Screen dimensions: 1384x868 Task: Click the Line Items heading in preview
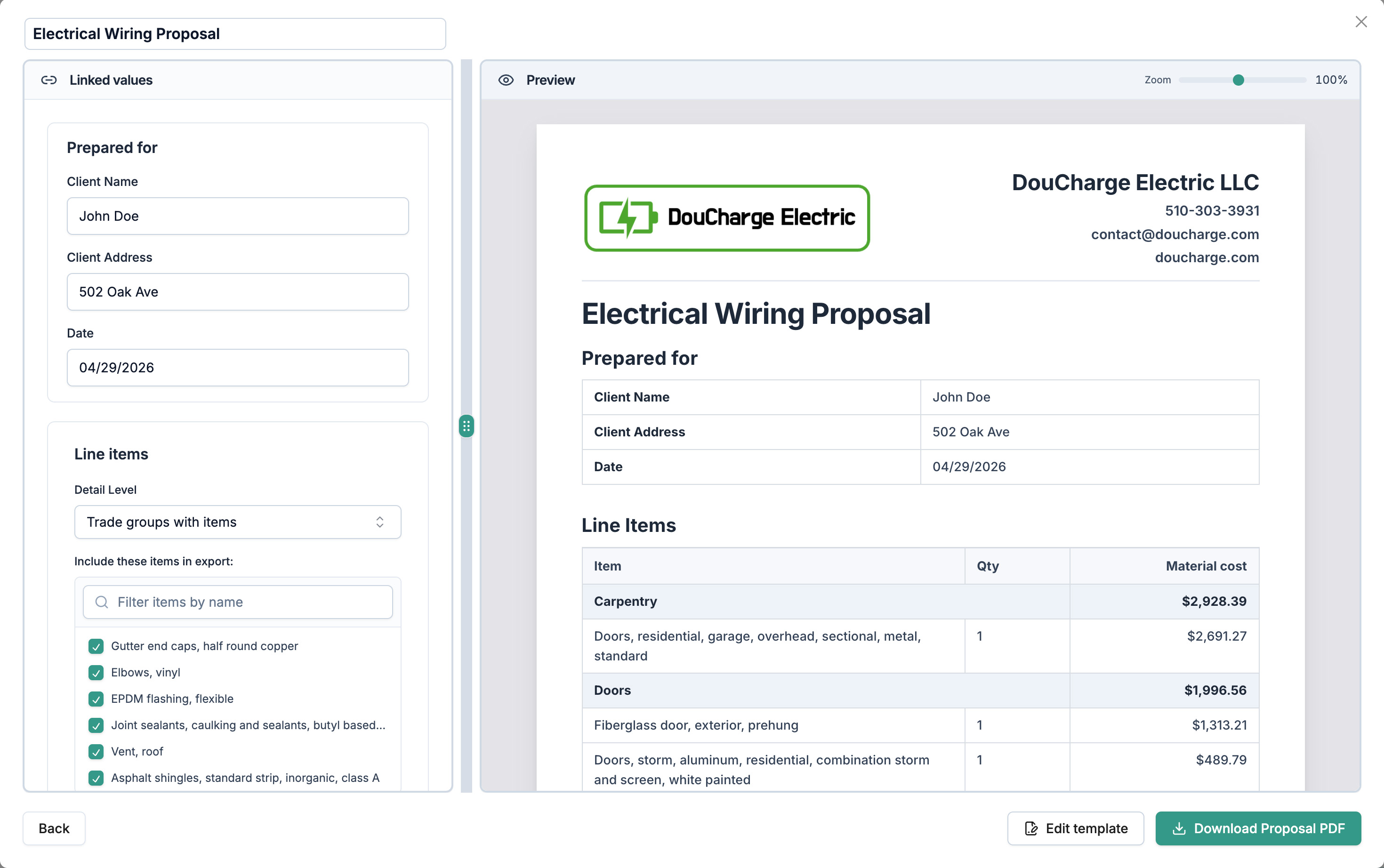(x=628, y=525)
